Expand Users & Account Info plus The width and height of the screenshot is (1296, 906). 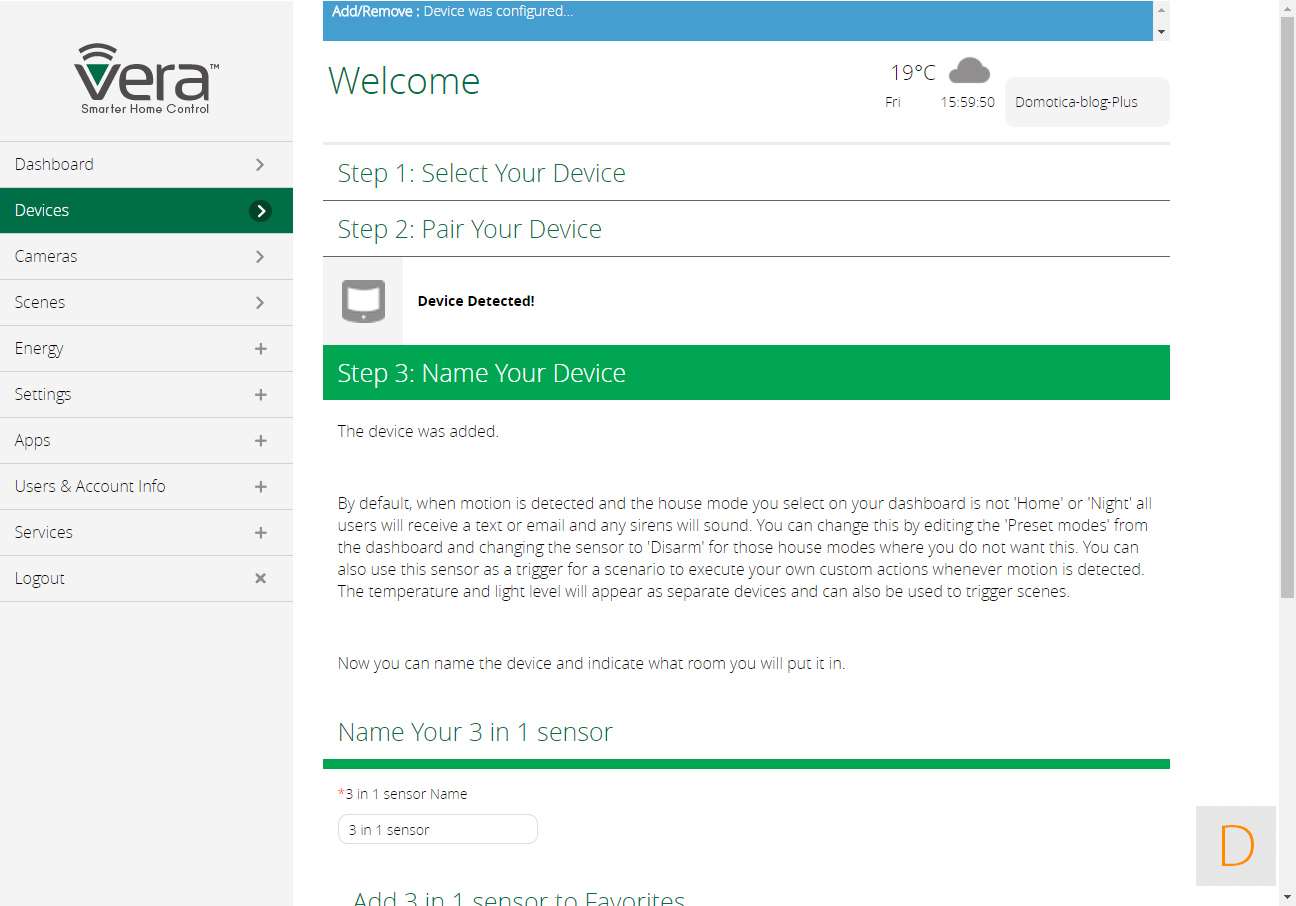260,486
